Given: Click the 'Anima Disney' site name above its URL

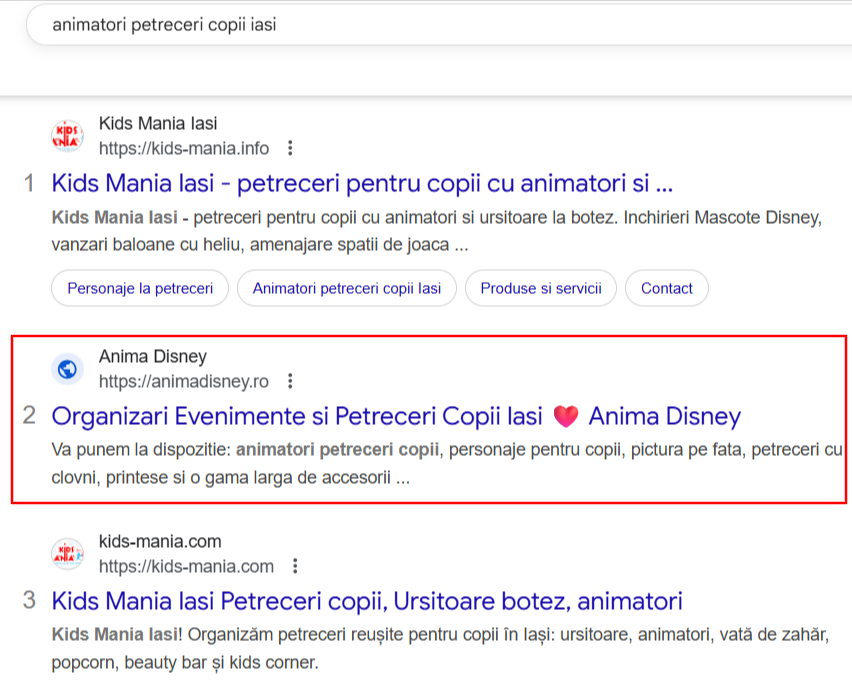Looking at the screenshot, I should (153, 356).
